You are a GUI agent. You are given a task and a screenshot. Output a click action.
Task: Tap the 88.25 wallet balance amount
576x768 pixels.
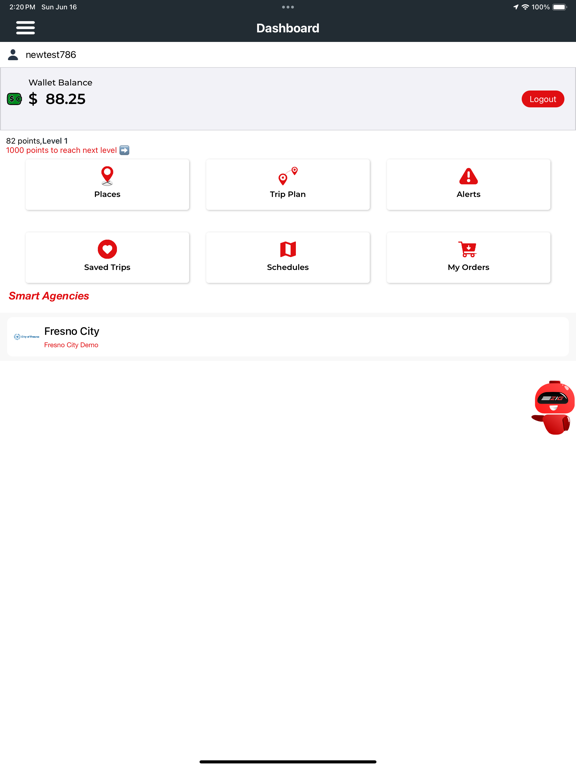(66, 99)
